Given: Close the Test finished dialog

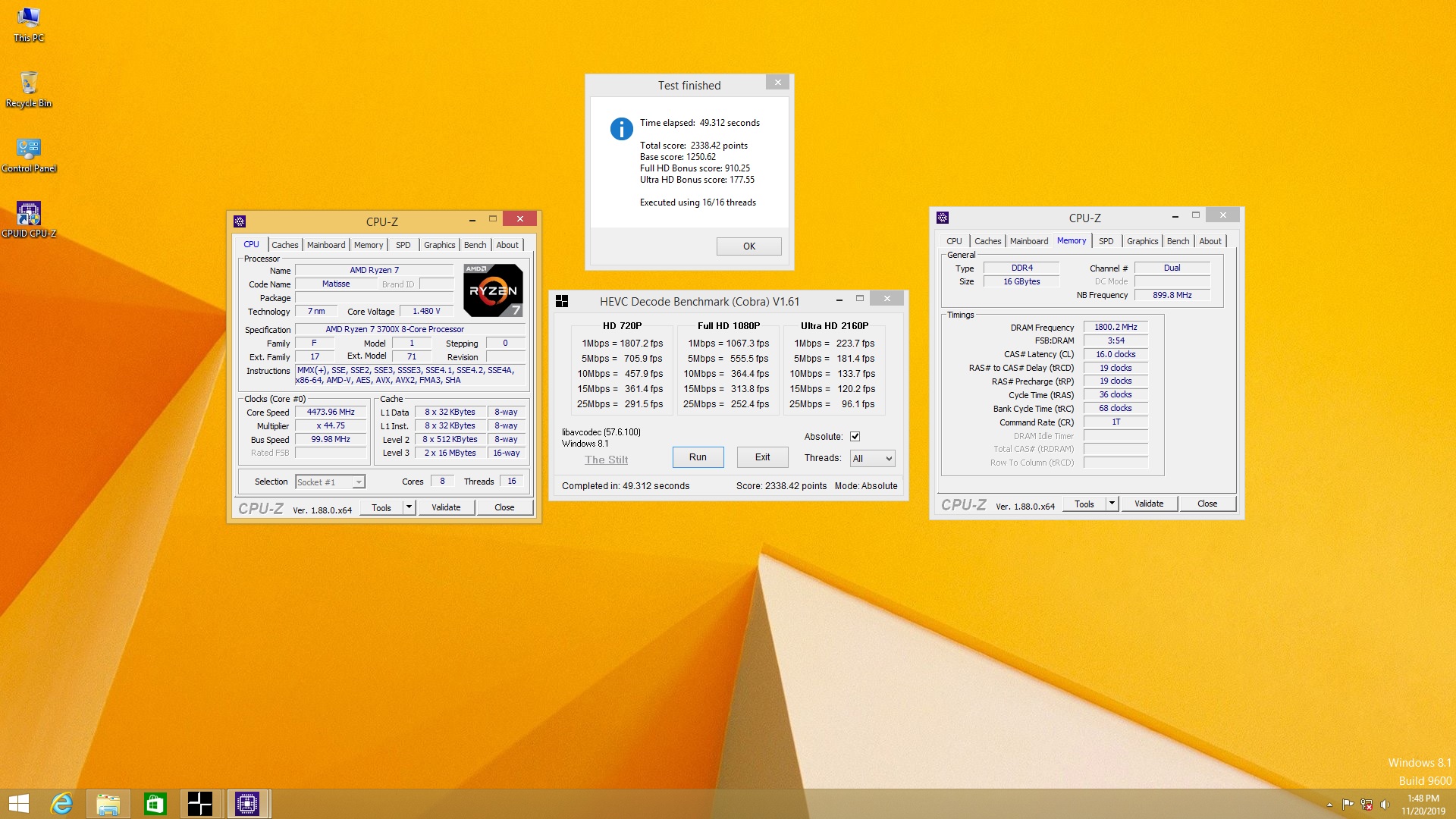Looking at the screenshot, I should 777,82.
